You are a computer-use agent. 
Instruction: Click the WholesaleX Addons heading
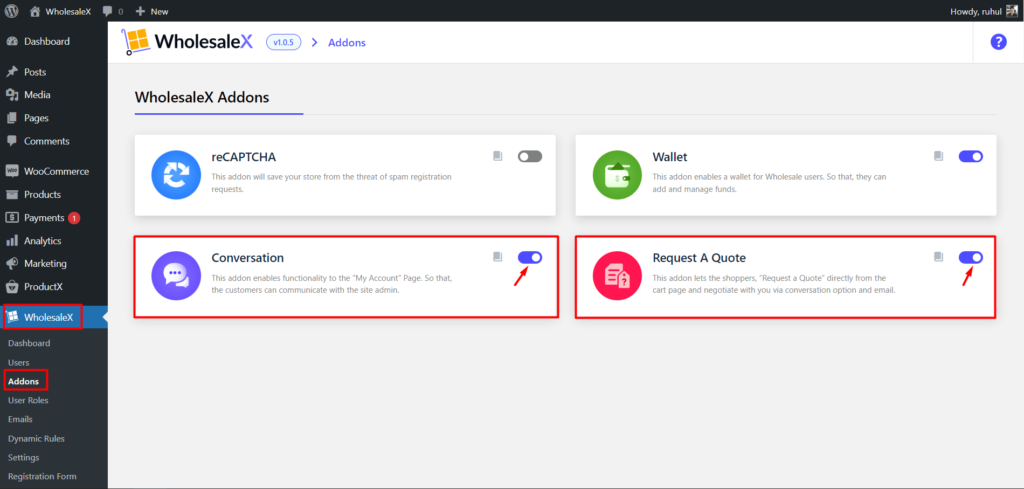click(202, 98)
